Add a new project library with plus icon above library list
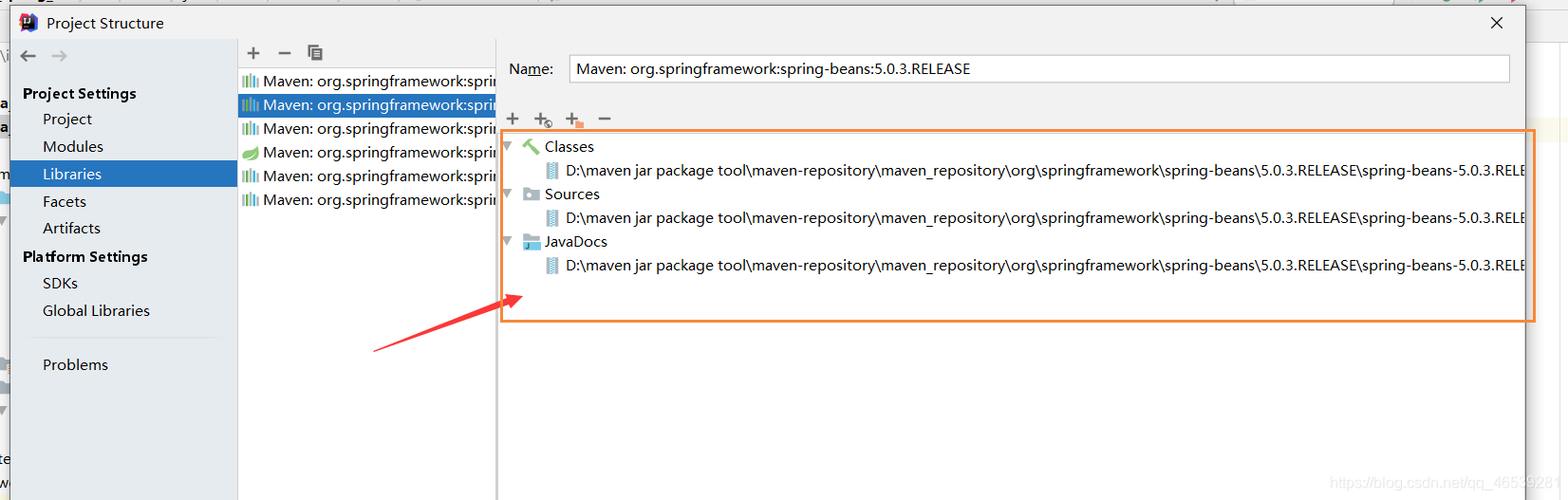This screenshot has width=1568, height=500. tap(253, 53)
